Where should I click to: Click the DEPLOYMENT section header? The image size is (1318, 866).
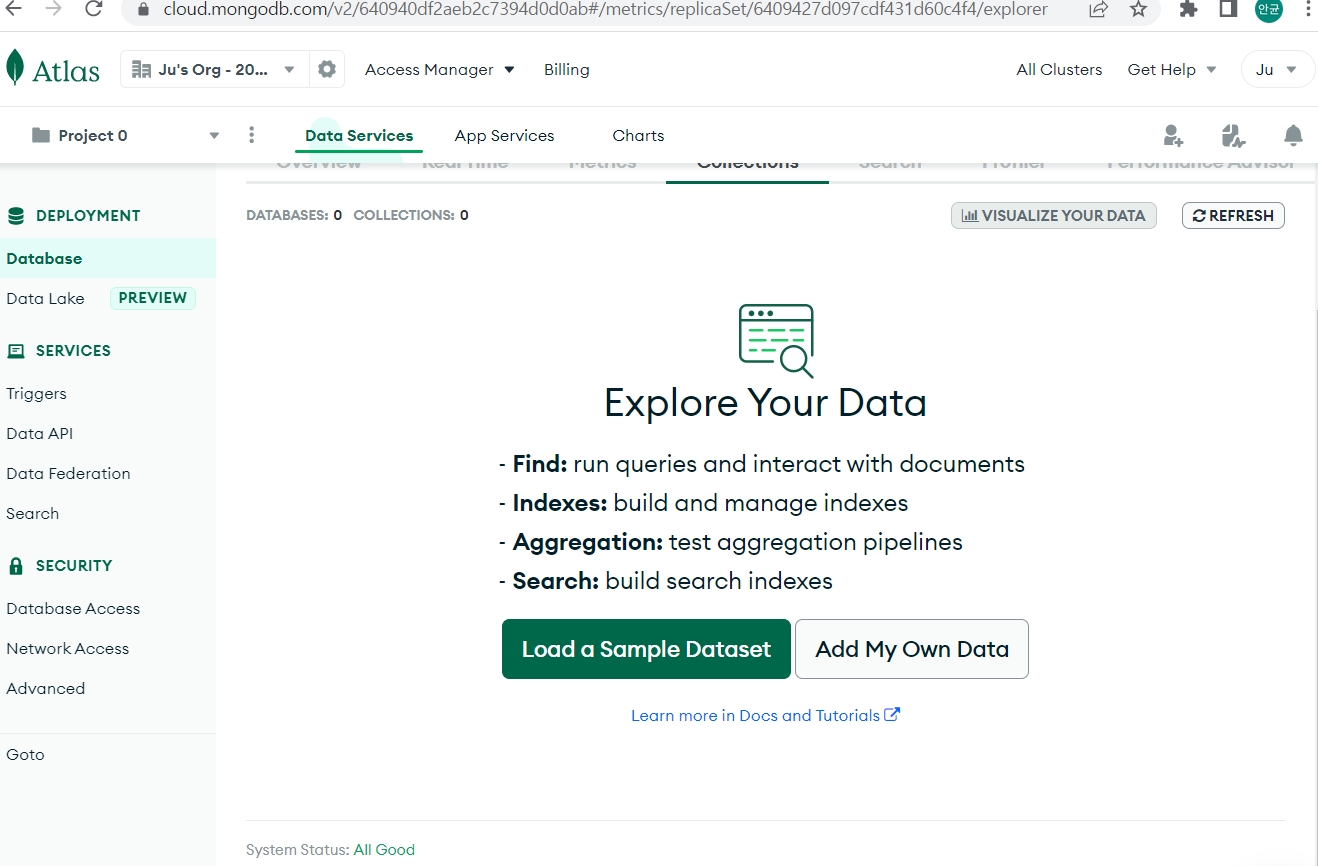click(x=74, y=216)
